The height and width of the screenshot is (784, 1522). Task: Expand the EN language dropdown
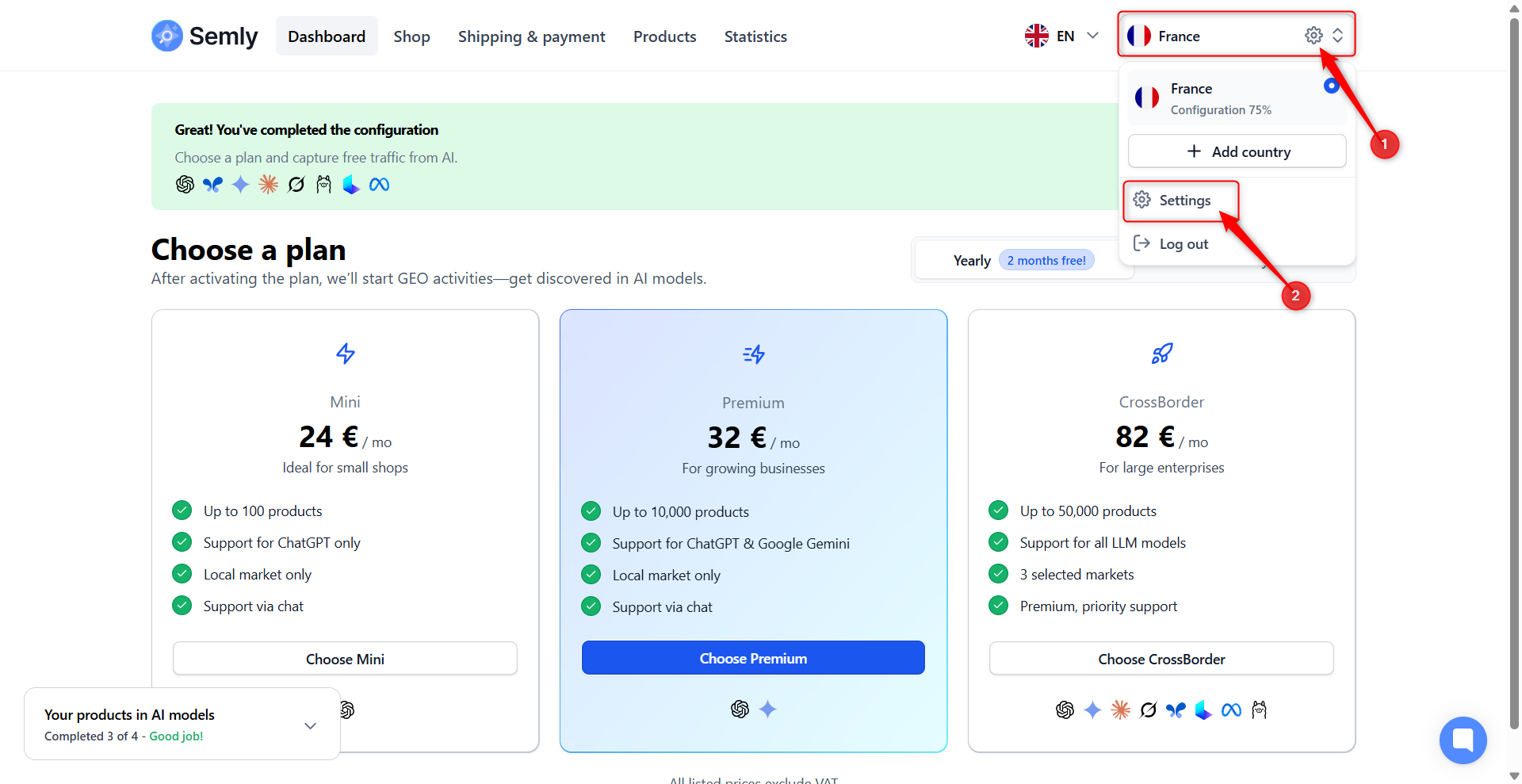1092,36
